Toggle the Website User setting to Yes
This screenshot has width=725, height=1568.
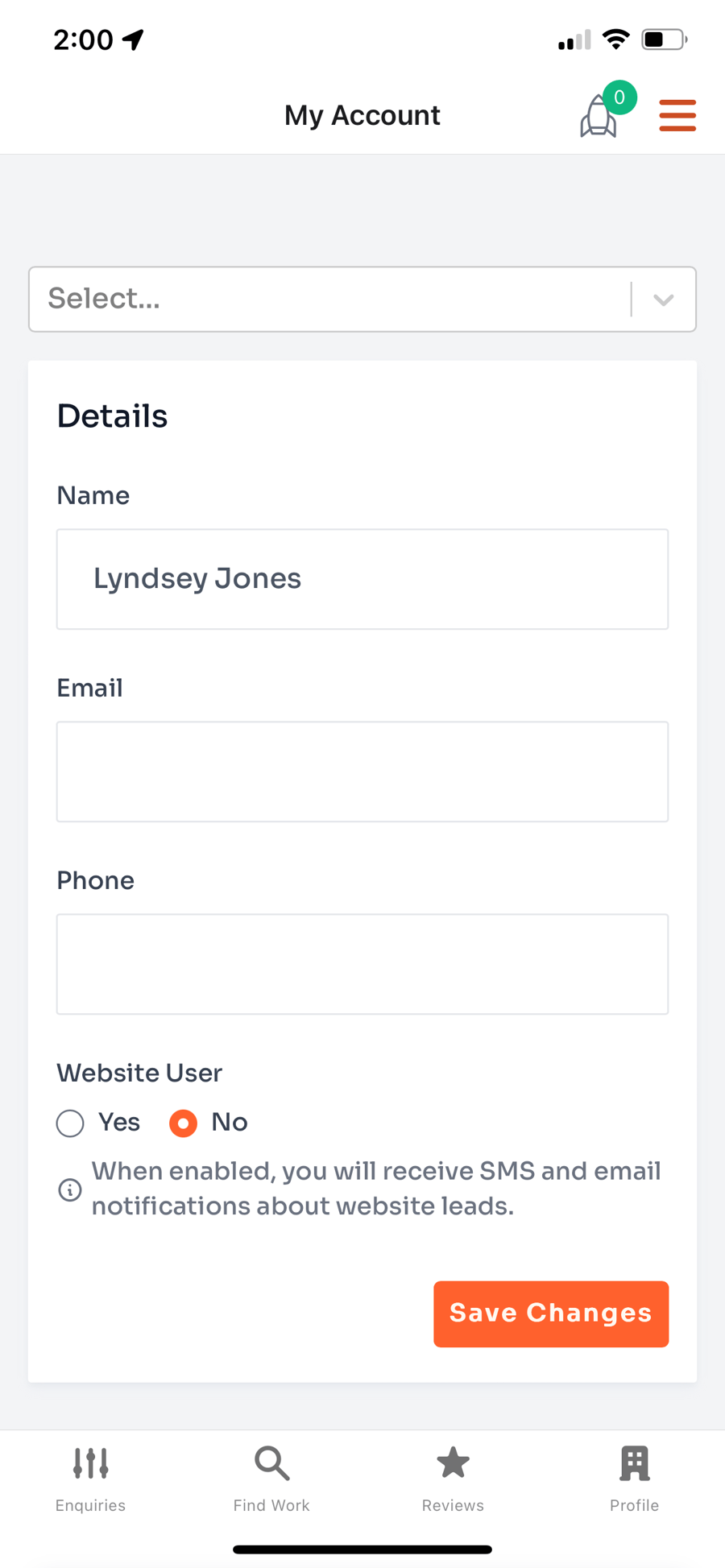point(70,1123)
